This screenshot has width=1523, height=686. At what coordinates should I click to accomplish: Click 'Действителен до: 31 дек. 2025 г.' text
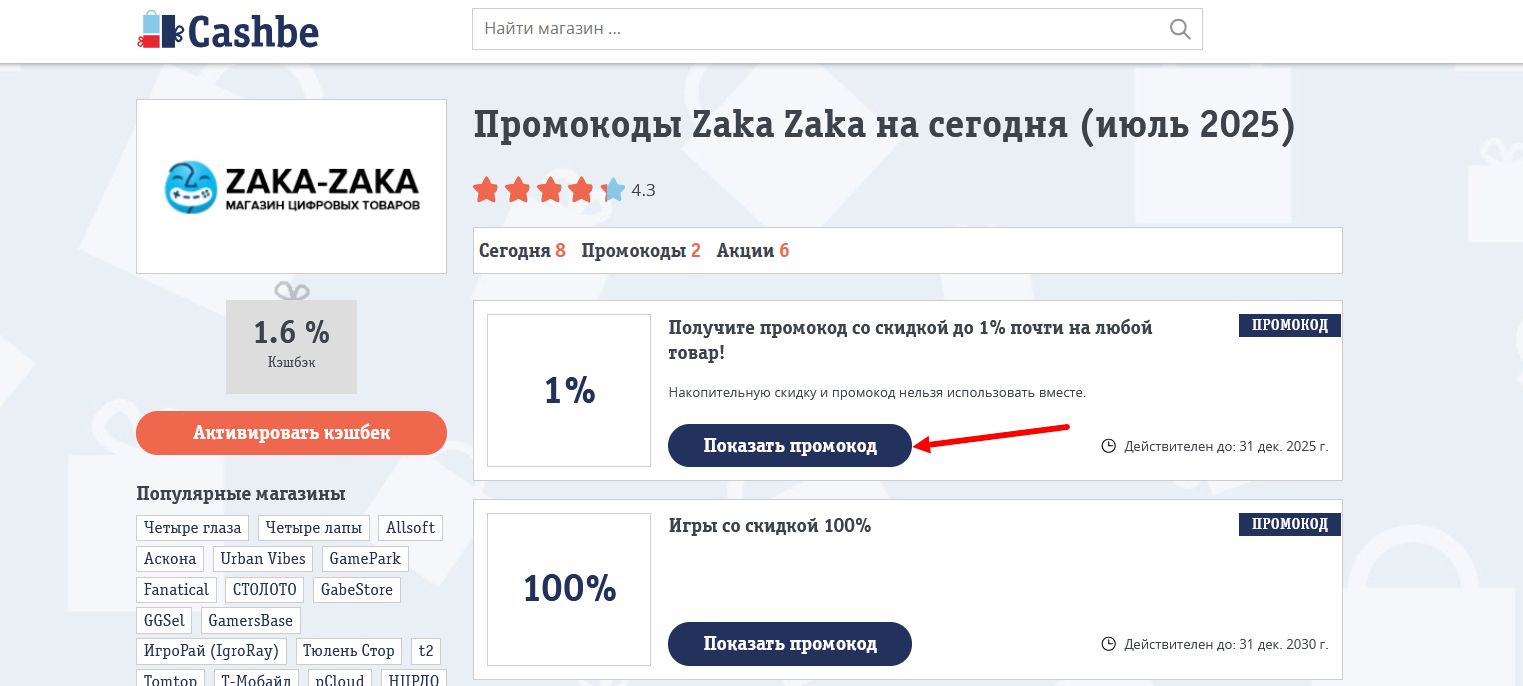[x=1226, y=446]
